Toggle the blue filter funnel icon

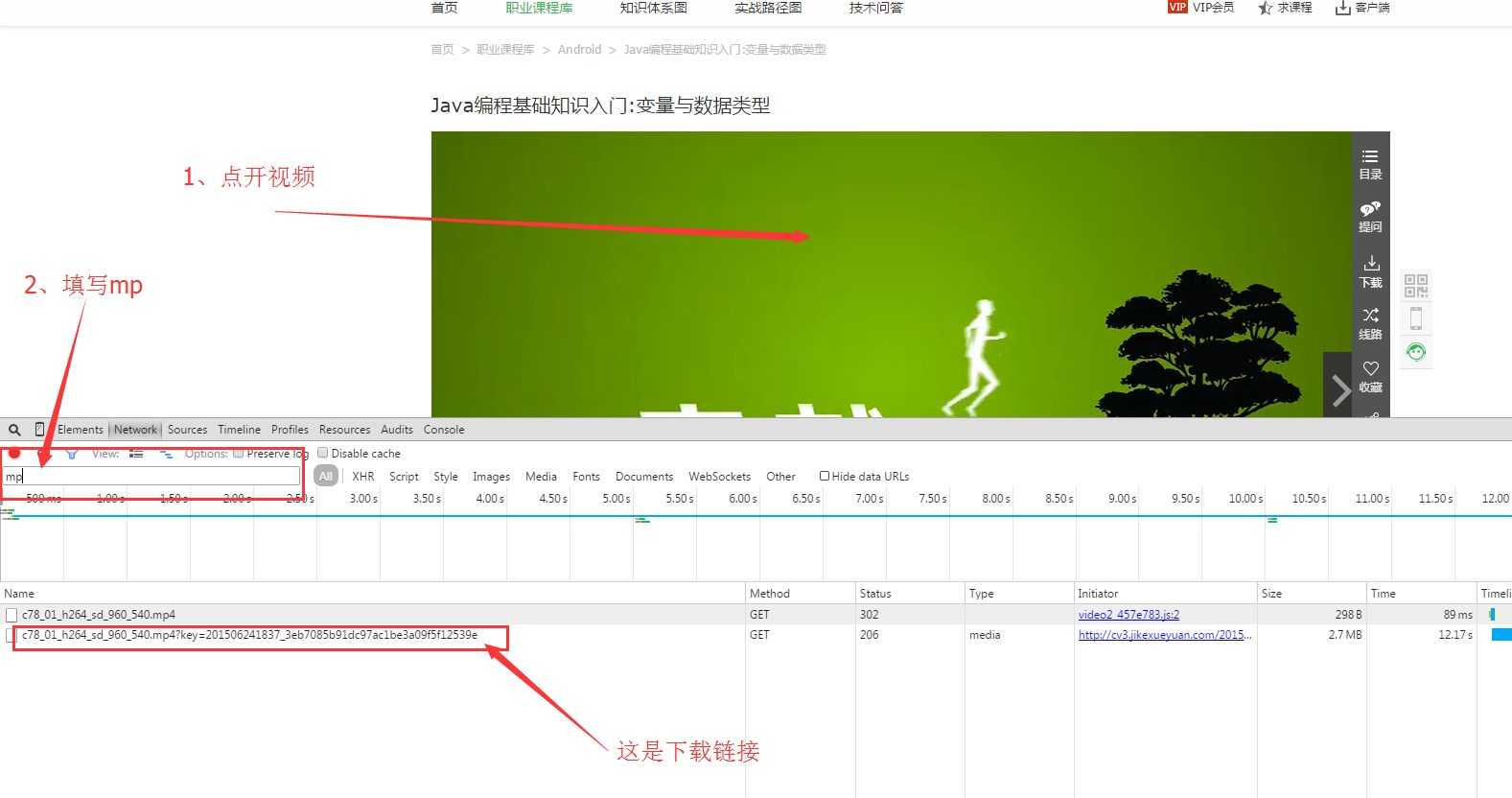tap(72, 454)
